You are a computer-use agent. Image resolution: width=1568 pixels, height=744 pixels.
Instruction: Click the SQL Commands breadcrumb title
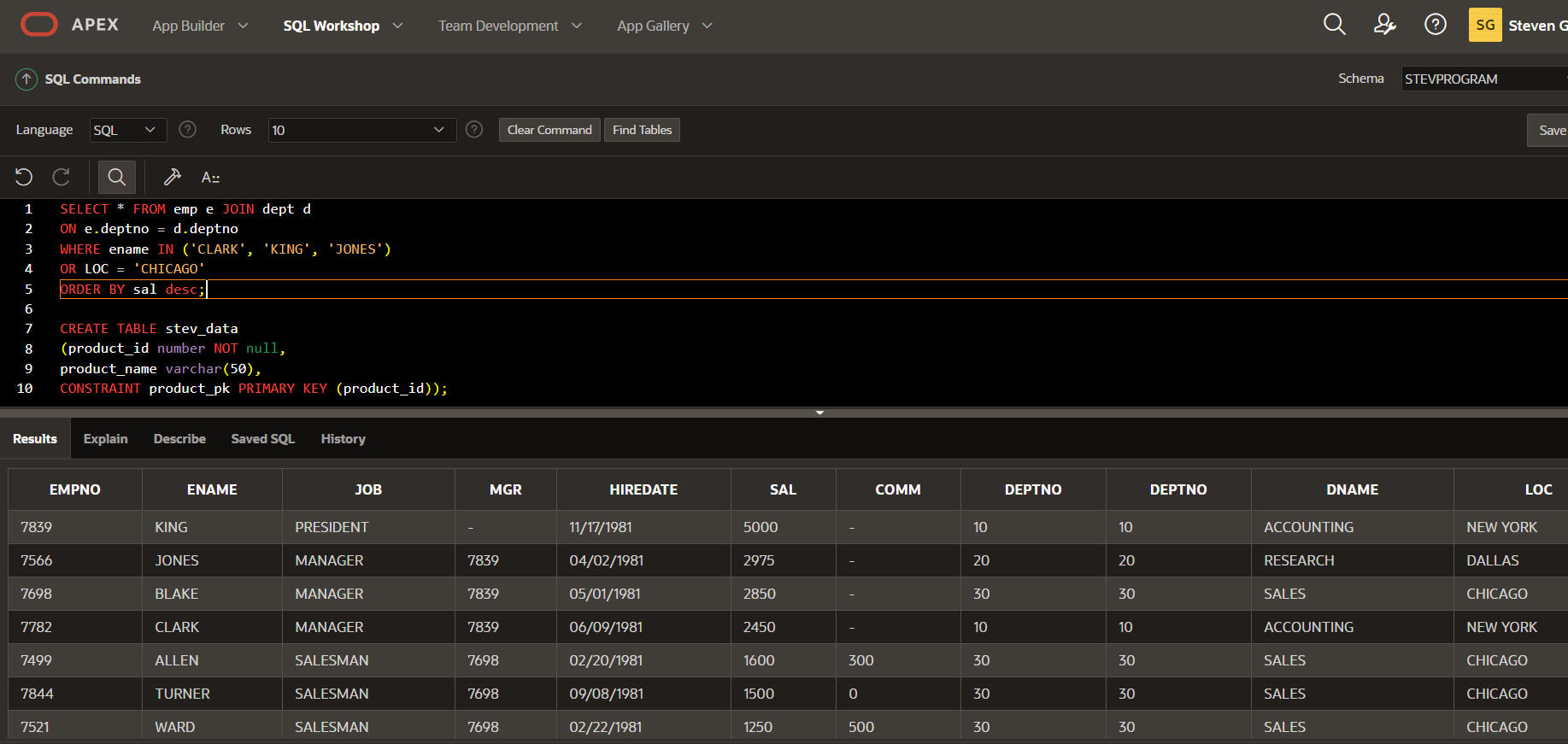(93, 79)
